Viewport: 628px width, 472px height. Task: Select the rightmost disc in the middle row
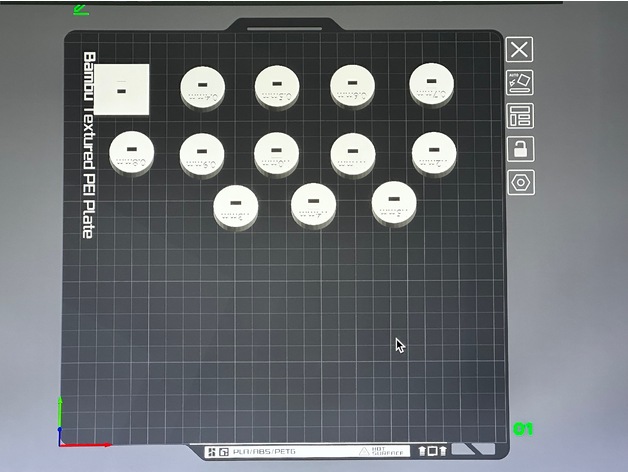tap(433, 152)
